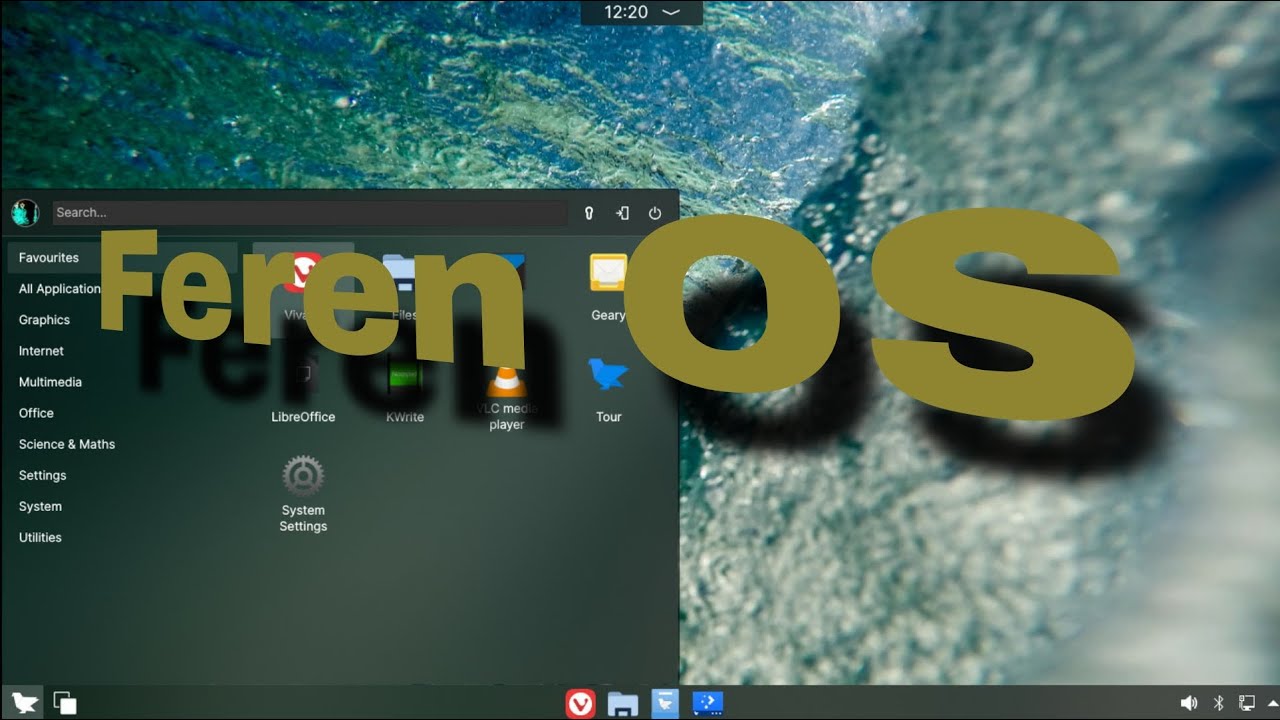Click the 12:20 clock at the top

626,12
